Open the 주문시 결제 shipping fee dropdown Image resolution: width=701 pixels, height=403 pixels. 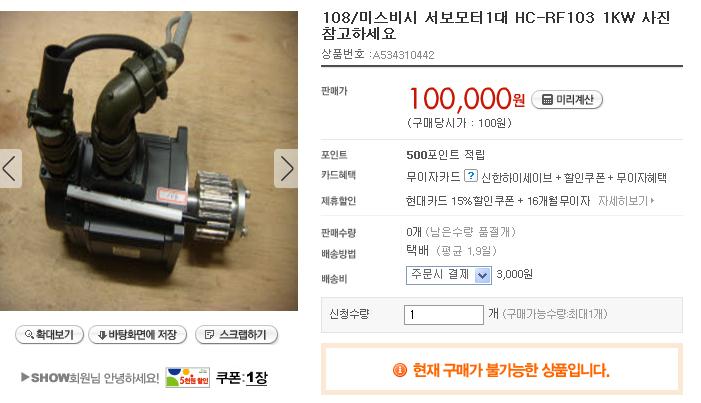coord(449,275)
